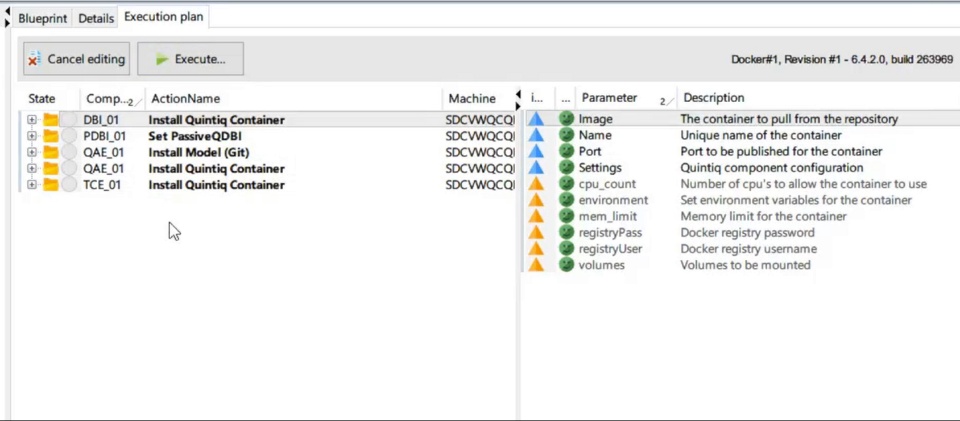This screenshot has width=960, height=421.
Task: Click the green smiley icon for registryPass
Action: 567,233
